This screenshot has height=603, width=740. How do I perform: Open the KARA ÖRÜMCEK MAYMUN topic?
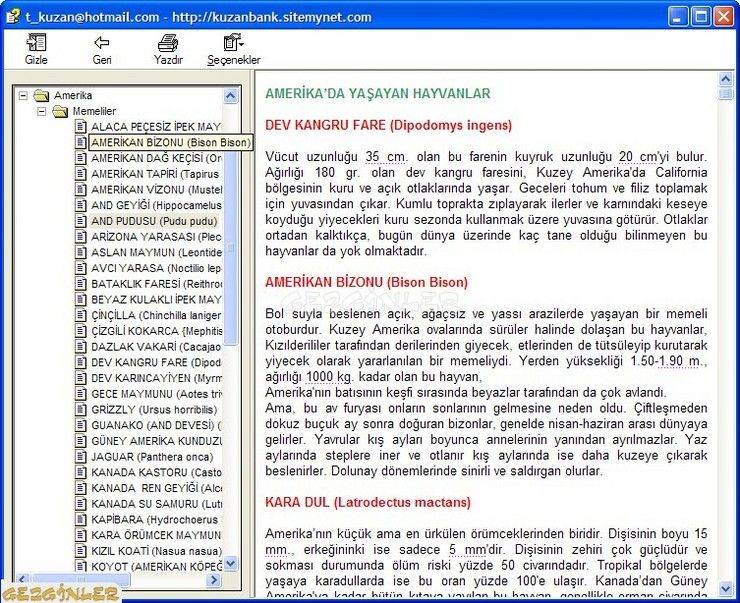coord(156,535)
